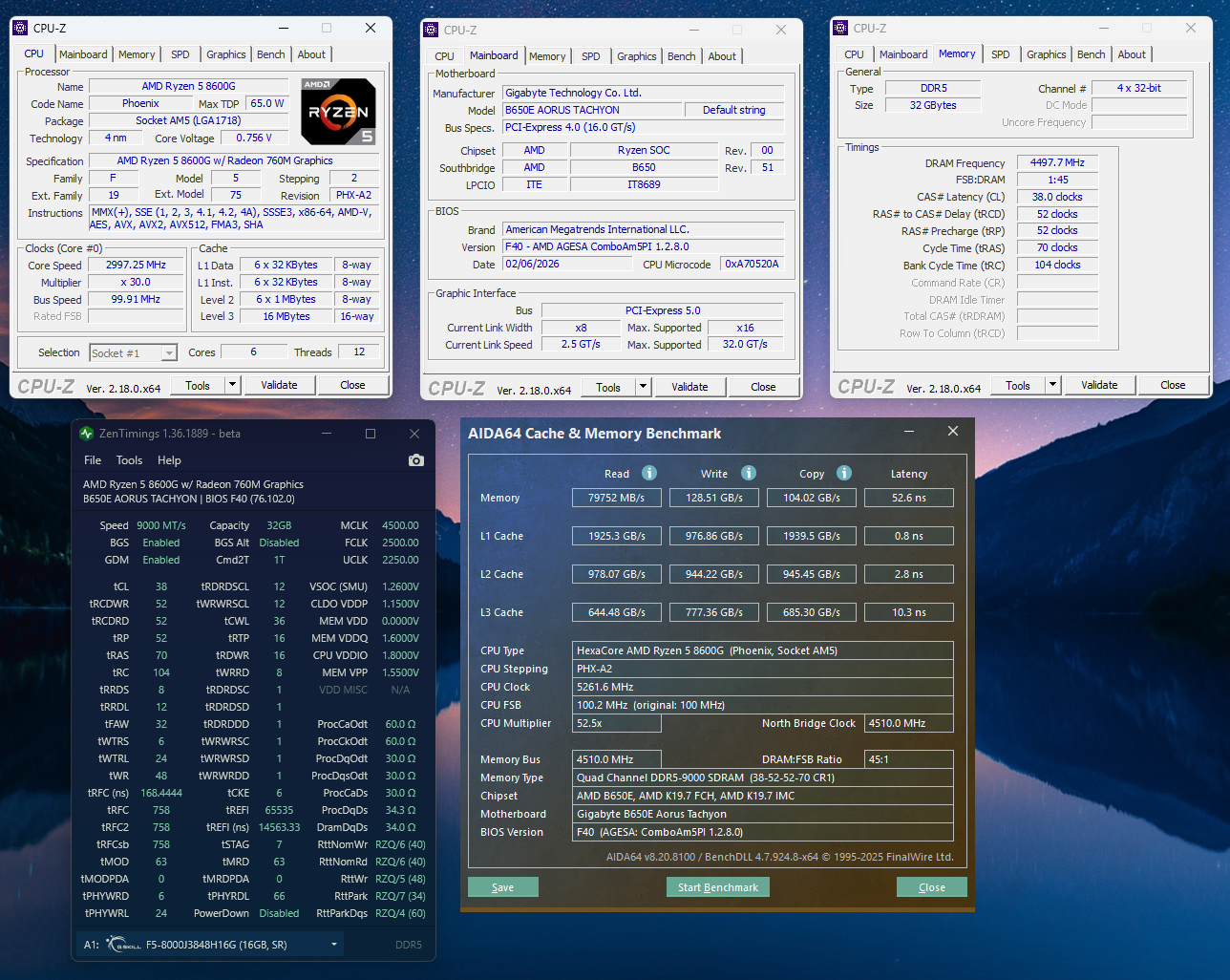
Task: Click the BIOS Date field 02/06/2026
Action: [566, 264]
